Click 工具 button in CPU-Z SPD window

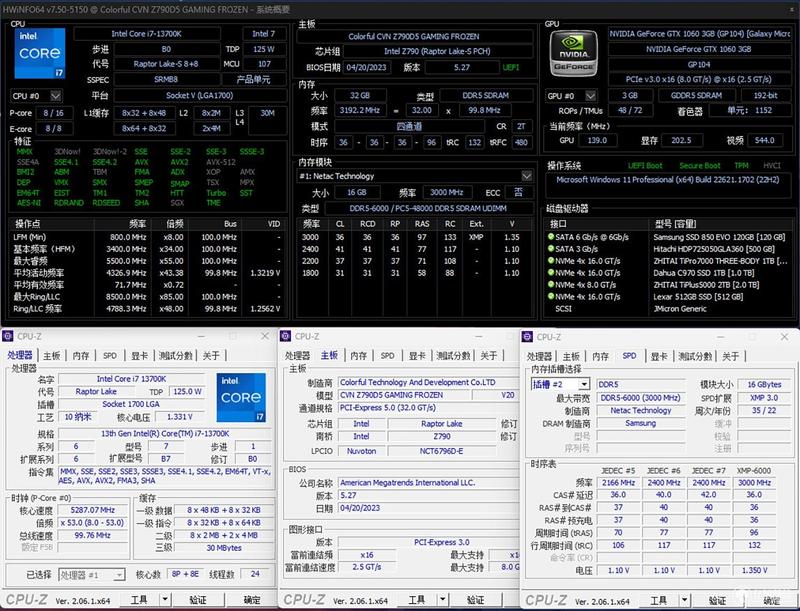(x=659, y=600)
